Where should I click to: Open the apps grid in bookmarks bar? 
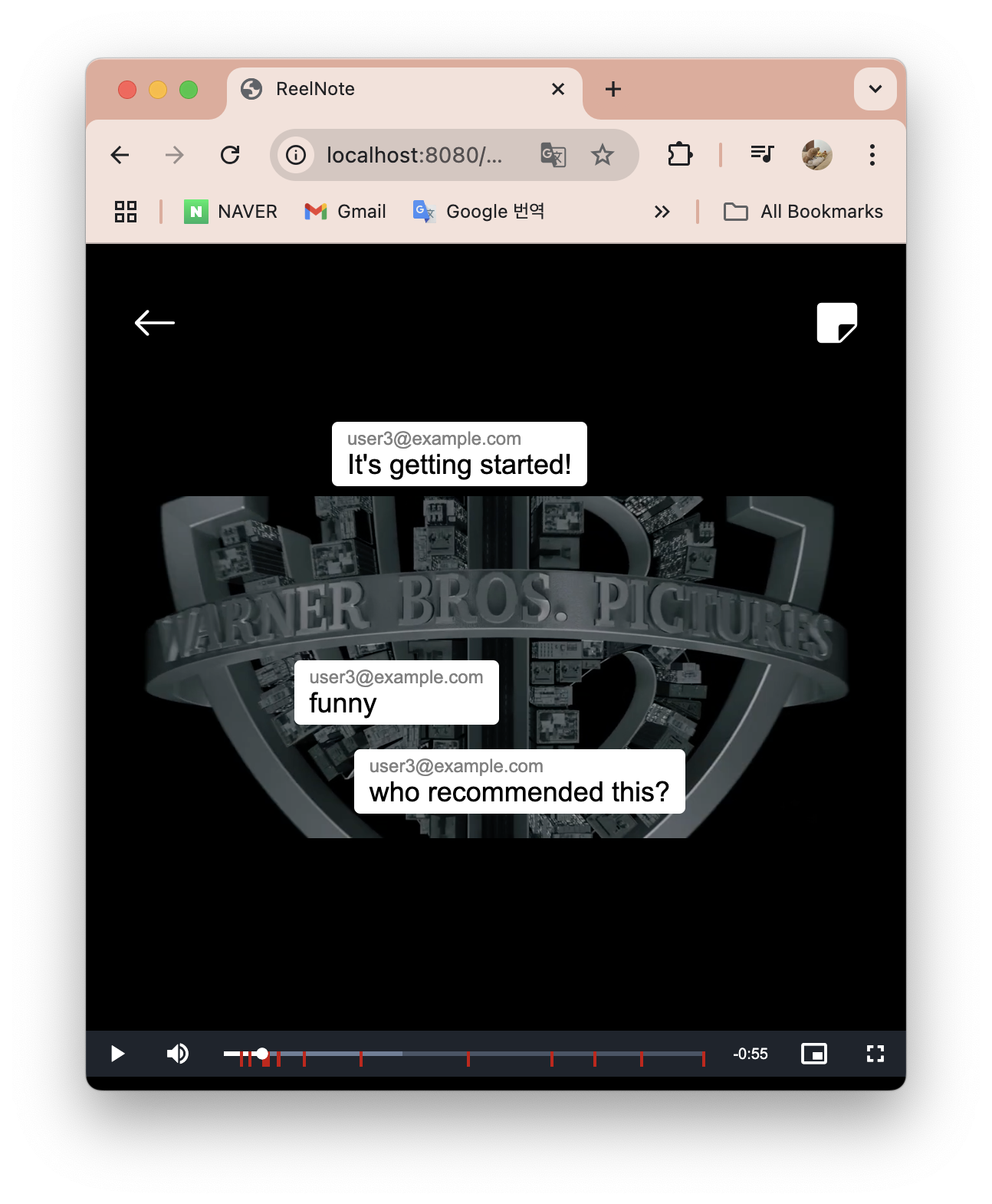click(x=126, y=212)
